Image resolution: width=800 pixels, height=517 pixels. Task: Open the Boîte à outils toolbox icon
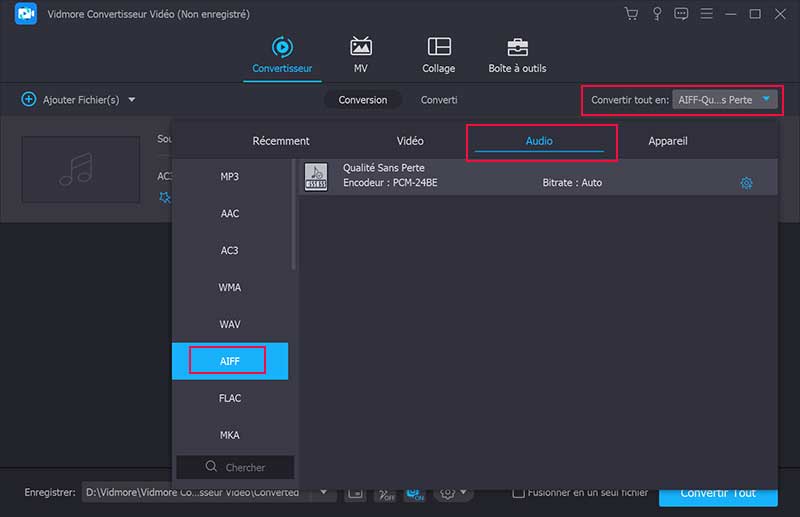pos(517,47)
